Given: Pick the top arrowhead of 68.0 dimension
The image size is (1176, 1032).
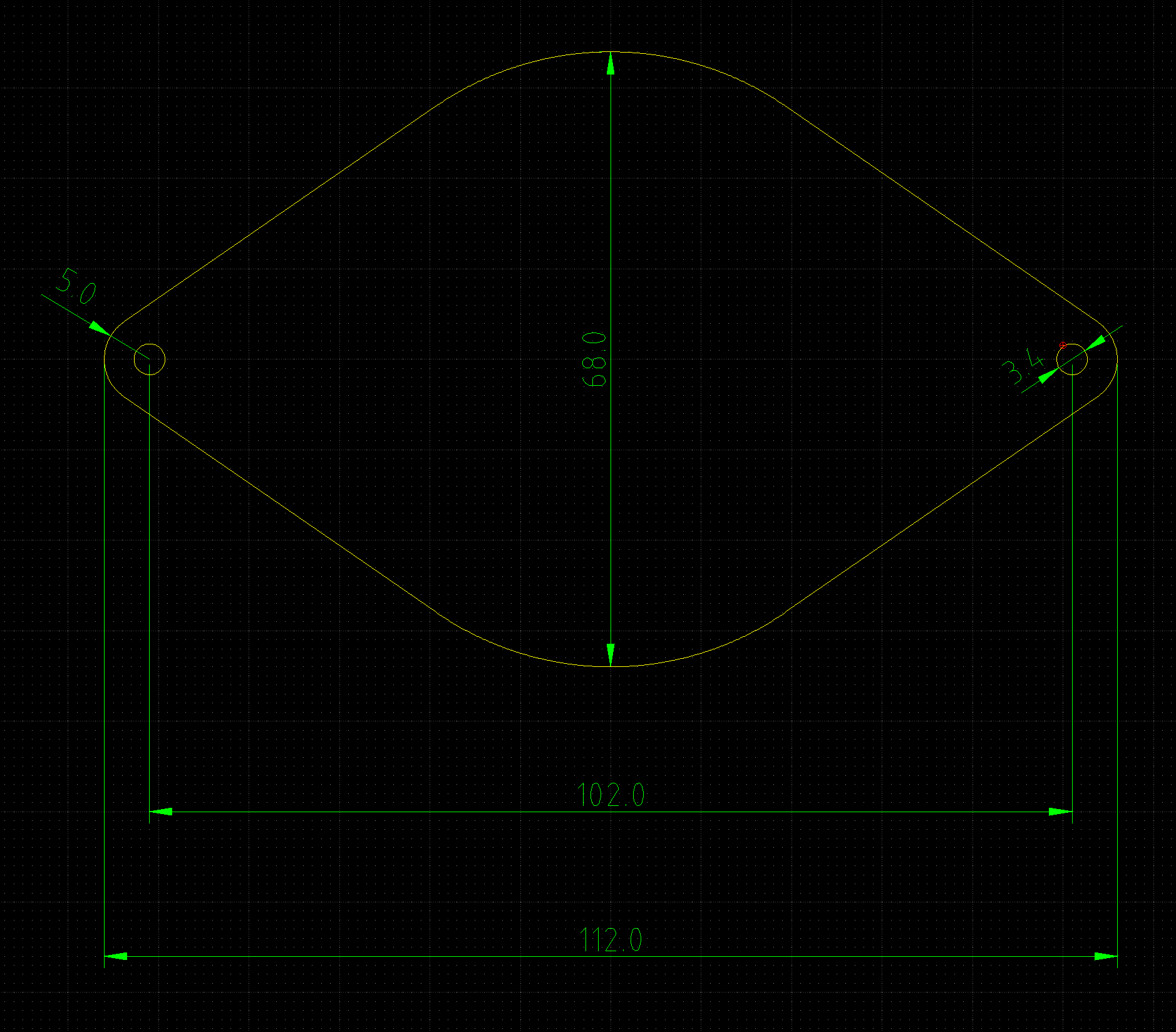Looking at the screenshot, I should coord(611,63).
